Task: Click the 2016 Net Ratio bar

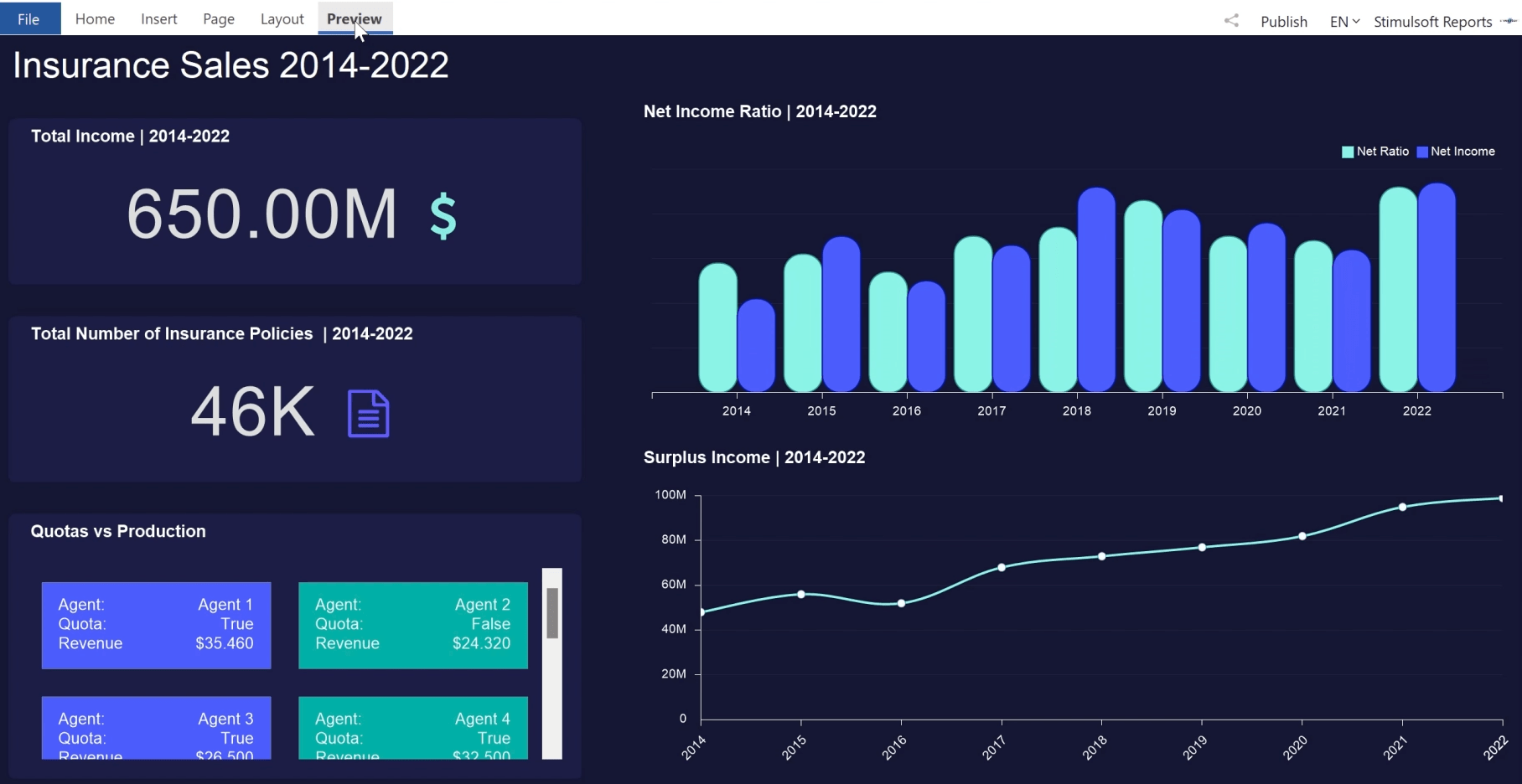Action: [888, 333]
